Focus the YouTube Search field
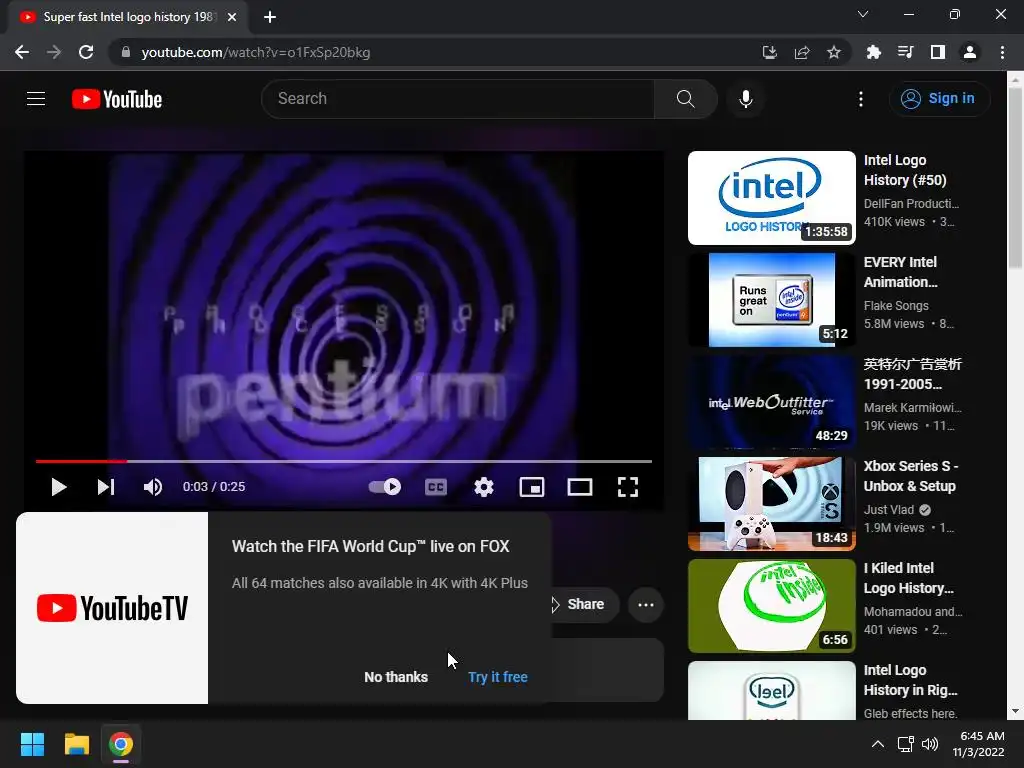Image resolution: width=1024 pixels, height=768 pixels. pyautogui.click(x=458, y=99)
